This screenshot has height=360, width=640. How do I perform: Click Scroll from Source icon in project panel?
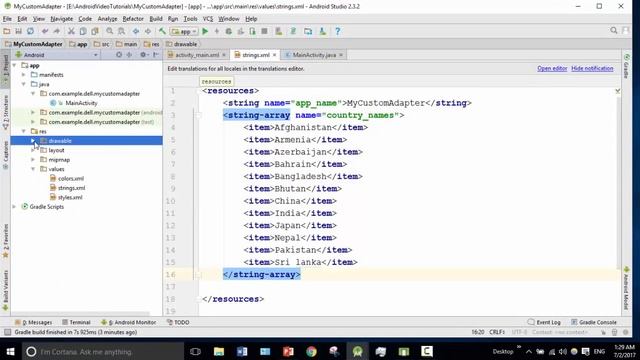119,55
